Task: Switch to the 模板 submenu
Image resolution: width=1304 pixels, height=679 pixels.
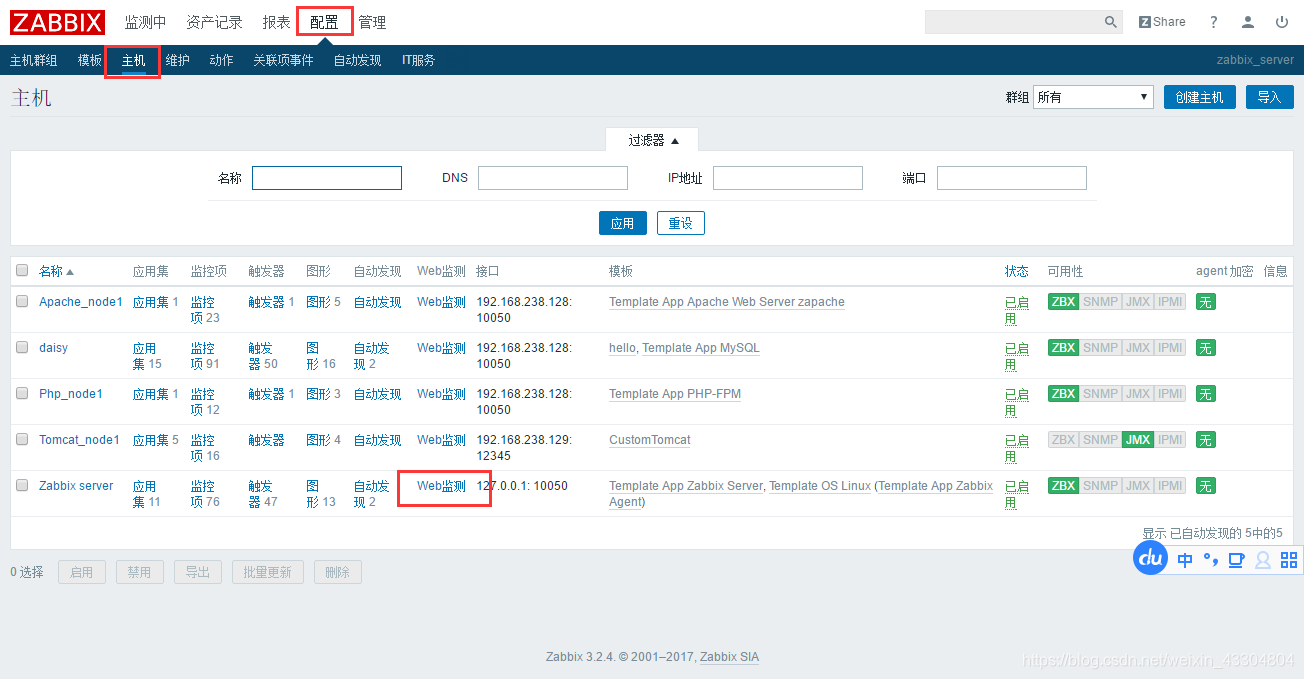Action: click(90, 60)
